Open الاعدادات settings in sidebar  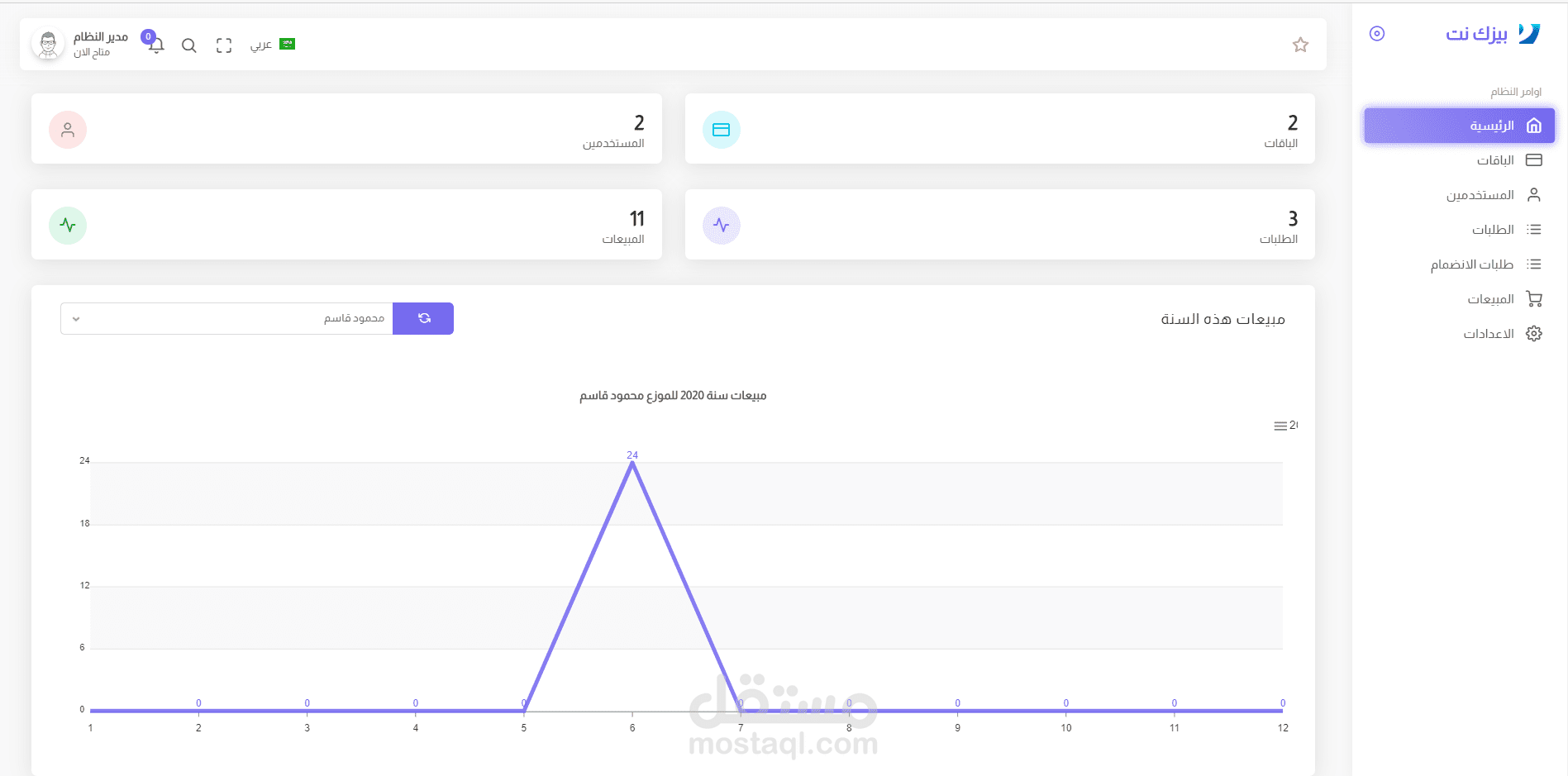pos(1489,334)
